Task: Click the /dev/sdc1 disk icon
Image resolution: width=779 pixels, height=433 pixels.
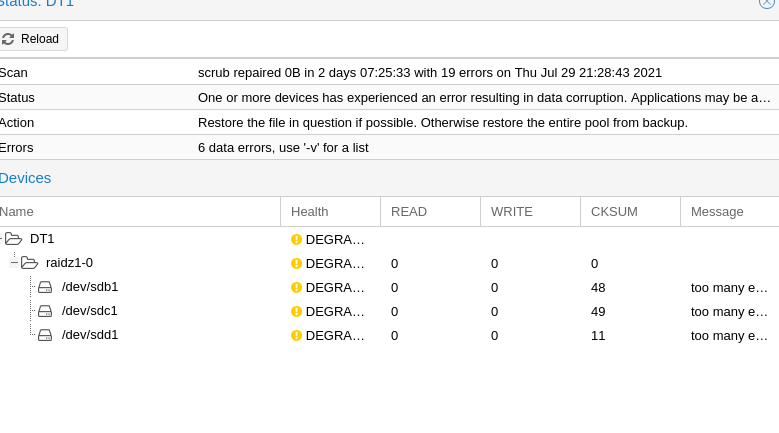Action: pos(45,311)
